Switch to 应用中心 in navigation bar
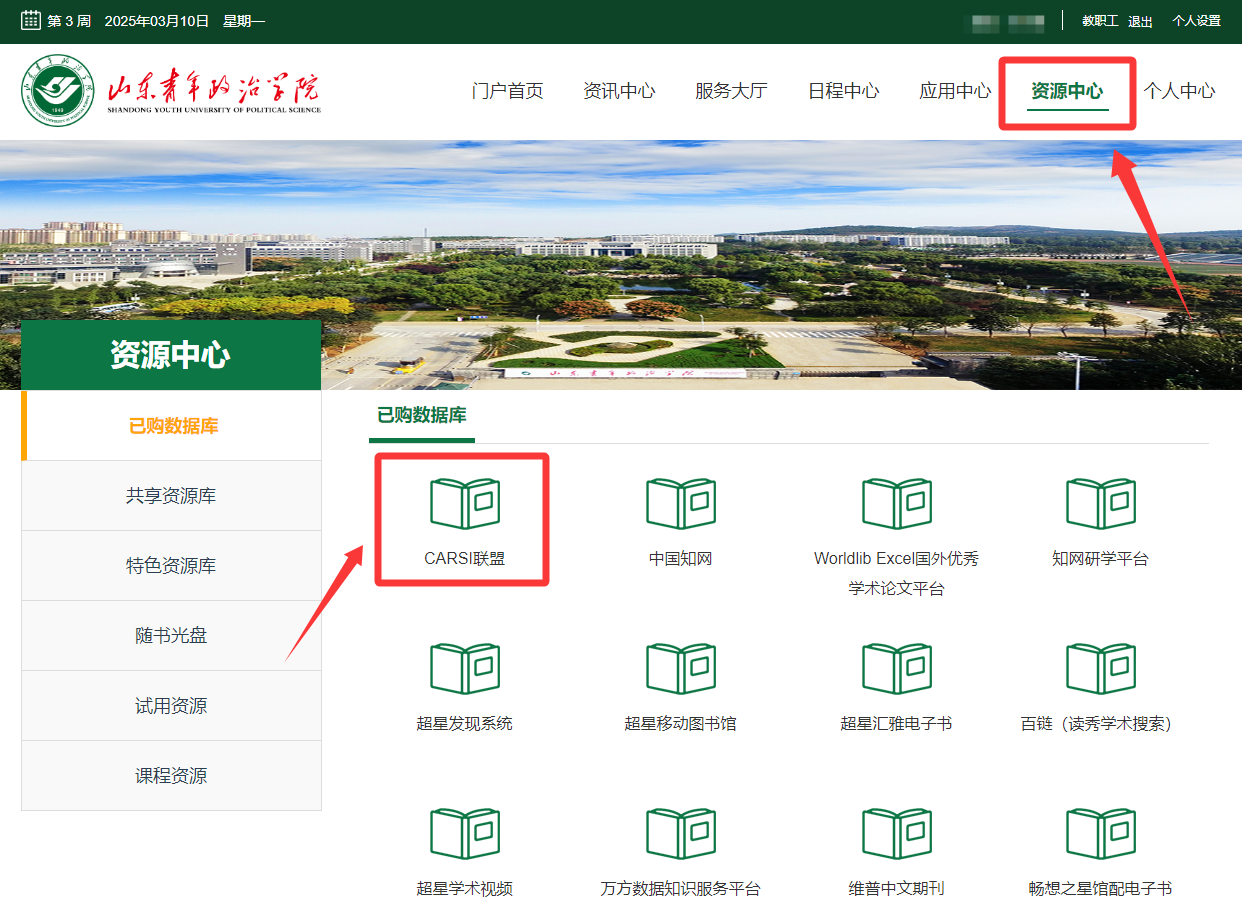1242x915 pixels. tap(955, 91)
